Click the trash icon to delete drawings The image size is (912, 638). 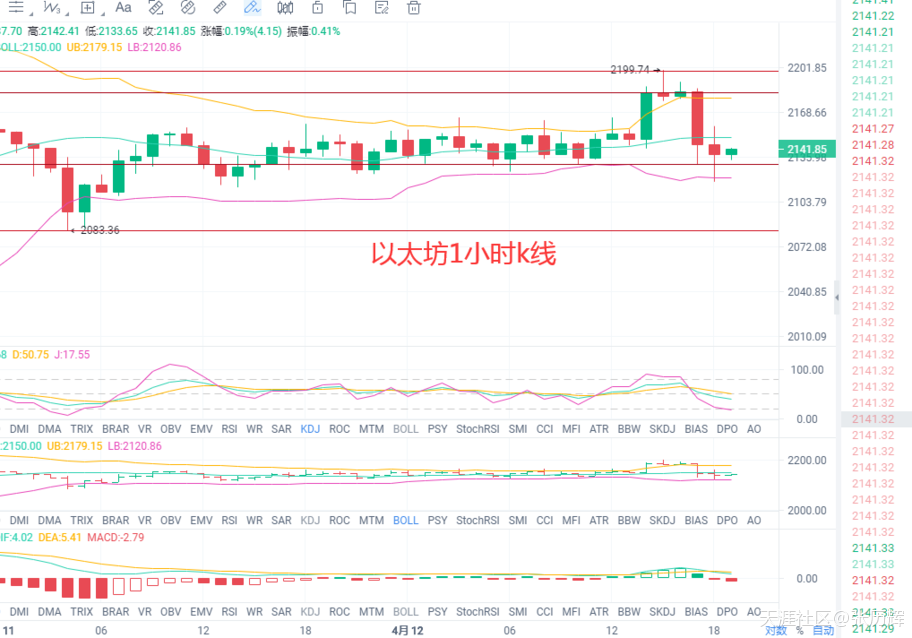pos(413,7)
